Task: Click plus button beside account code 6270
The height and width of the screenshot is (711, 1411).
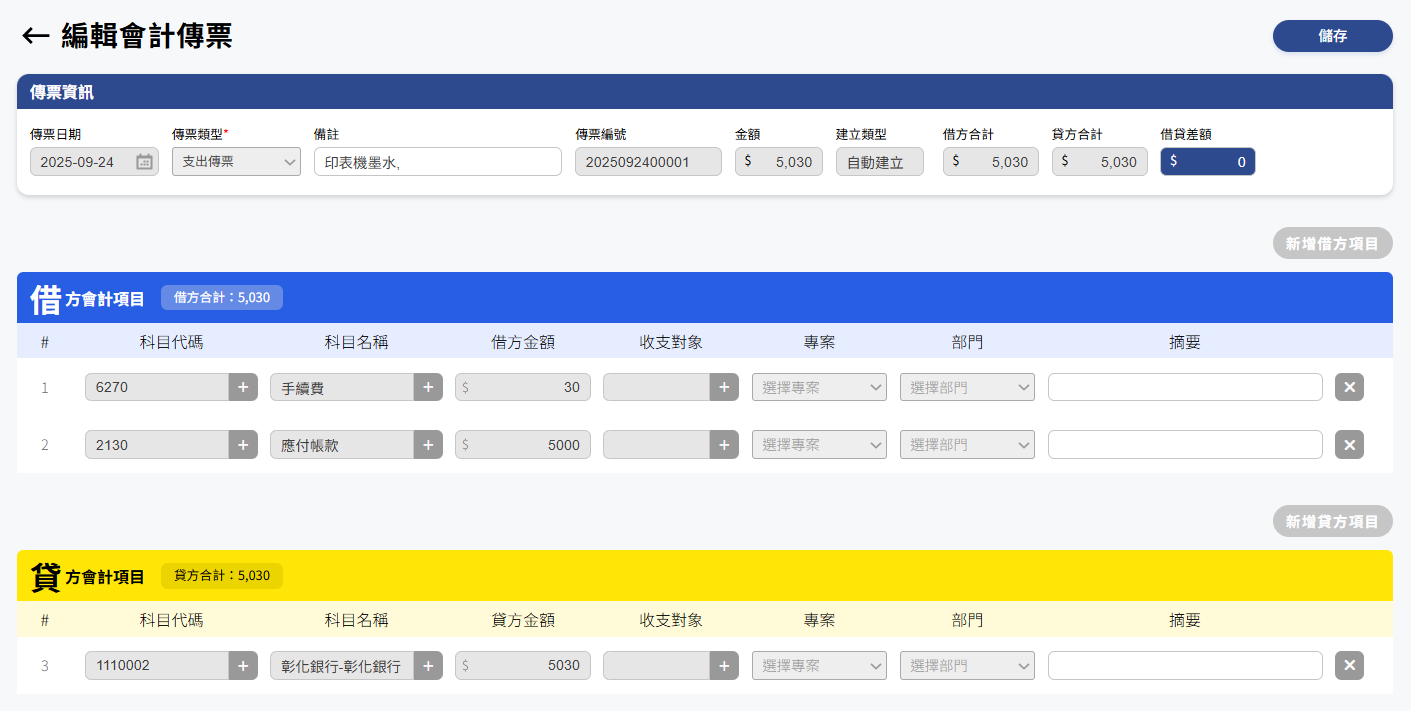Action: click(243, 387)
